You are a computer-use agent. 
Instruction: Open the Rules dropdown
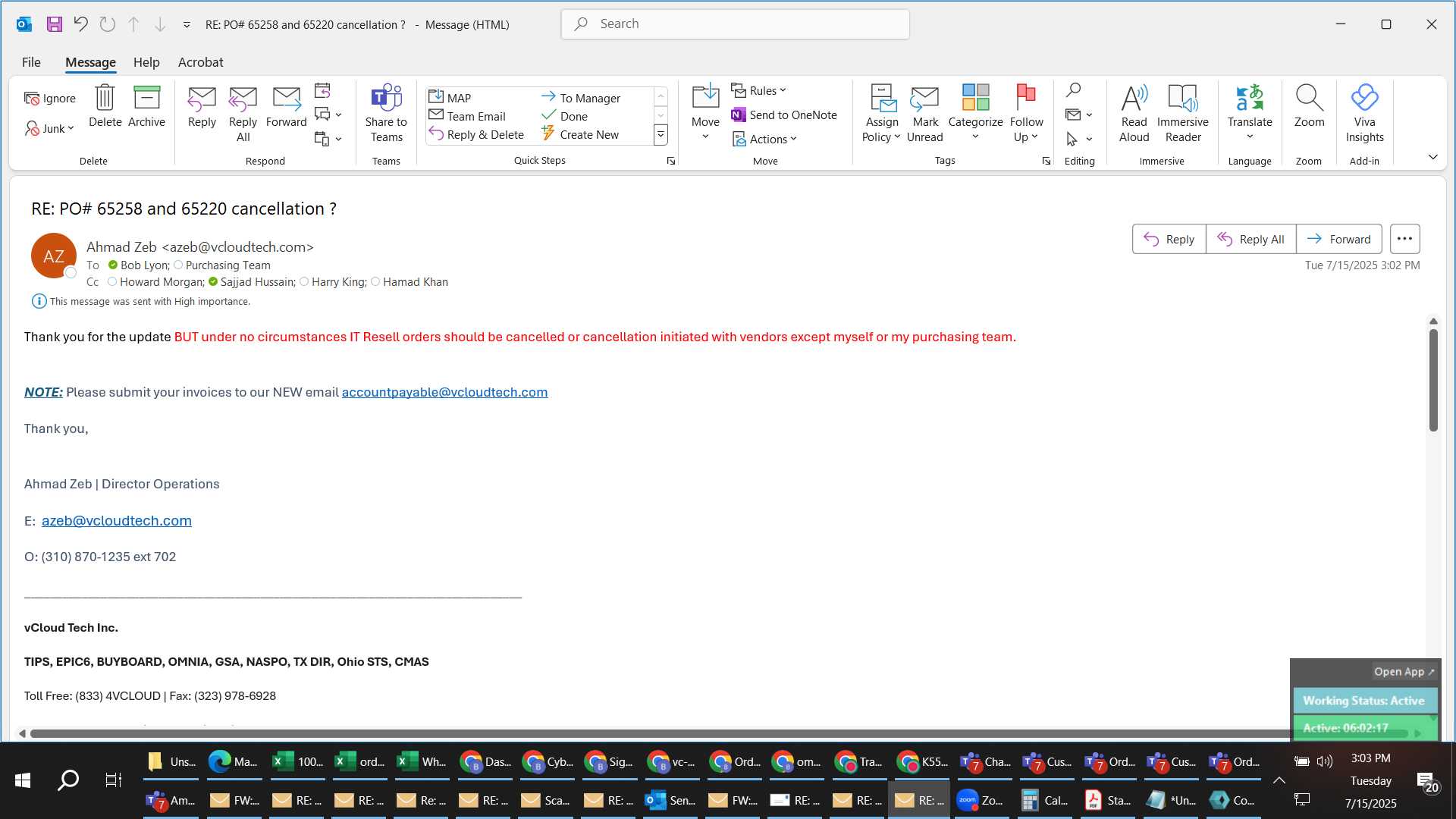click(x=759, y=91)
